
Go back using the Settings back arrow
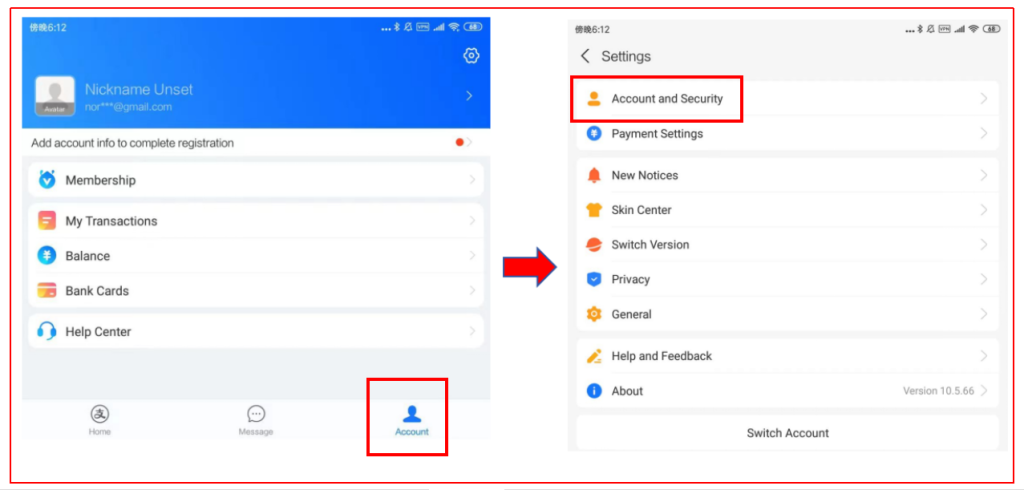click(x=585, y=56)
